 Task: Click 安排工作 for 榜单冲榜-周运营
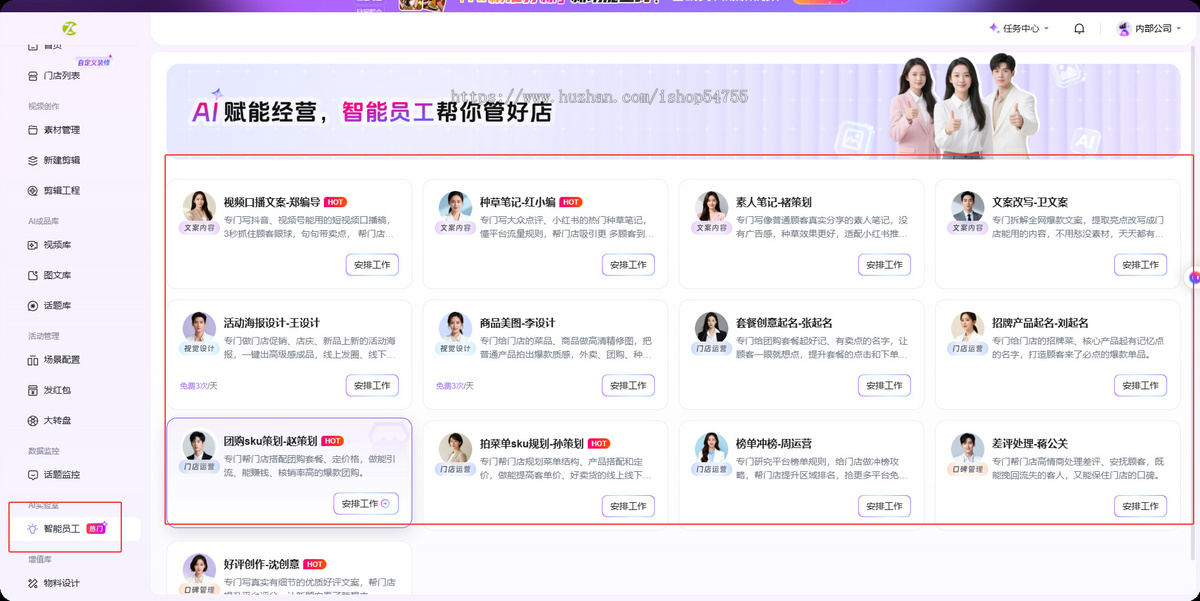pos(885,505)
